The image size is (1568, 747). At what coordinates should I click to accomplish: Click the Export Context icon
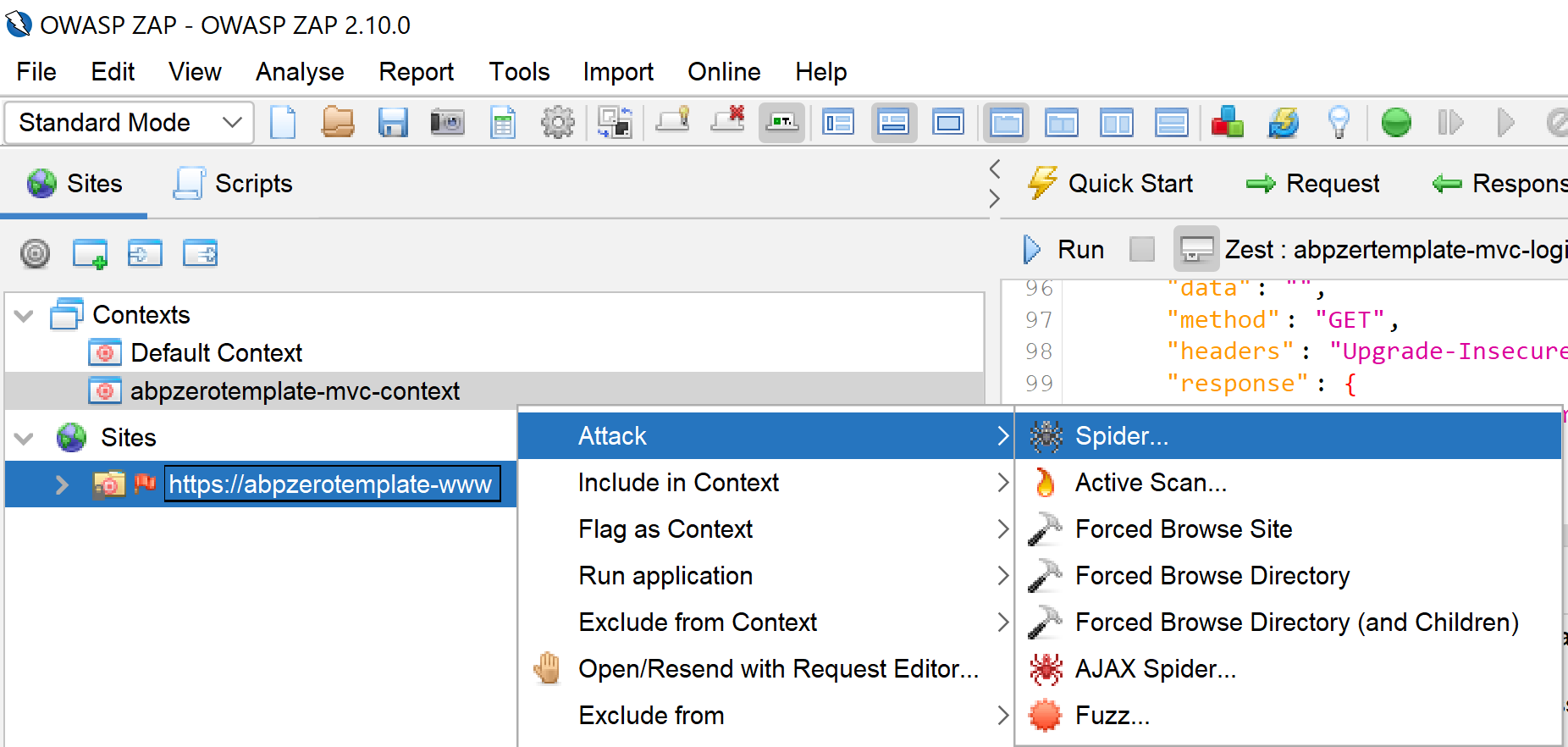201,253
